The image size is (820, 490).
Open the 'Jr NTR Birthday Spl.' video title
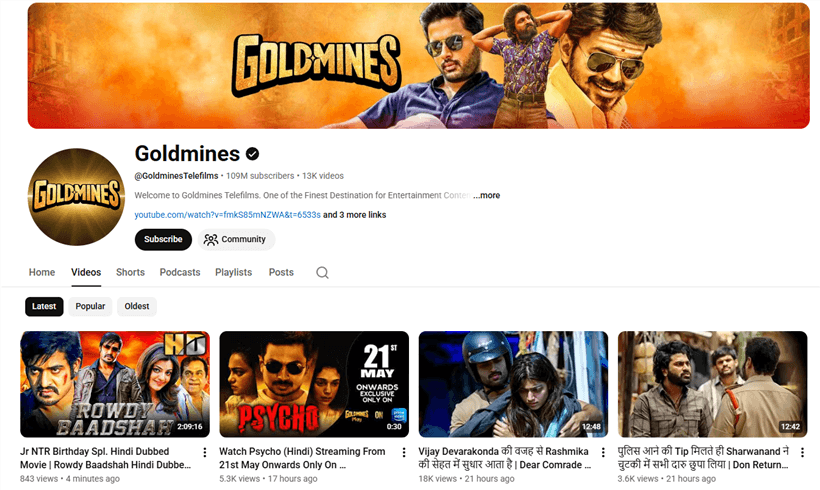(x=106, y=458)
